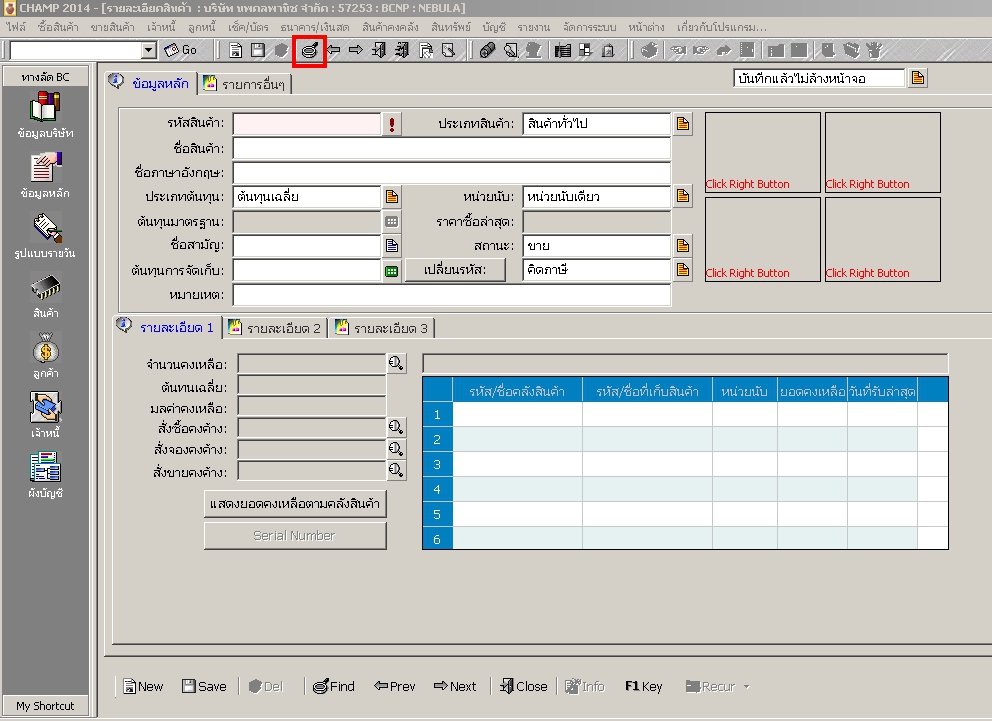
Task: Open the ธนาคาร/เงินสด menu
Action: coord(314,27)
